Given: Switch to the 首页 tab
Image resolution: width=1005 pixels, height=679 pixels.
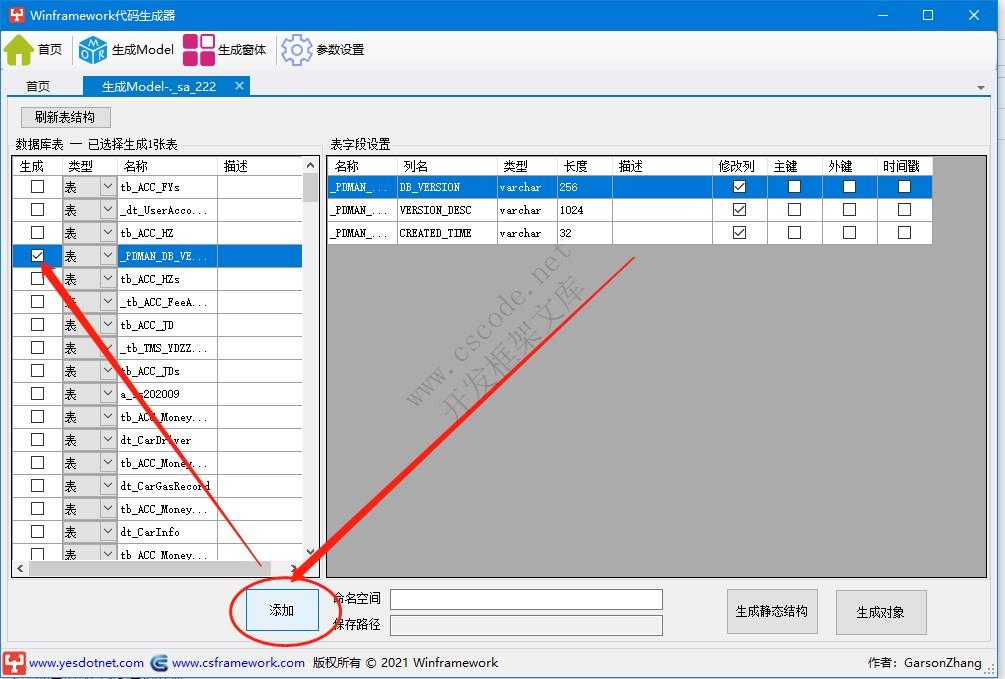Looking at the screenshot, I should 39,86.
